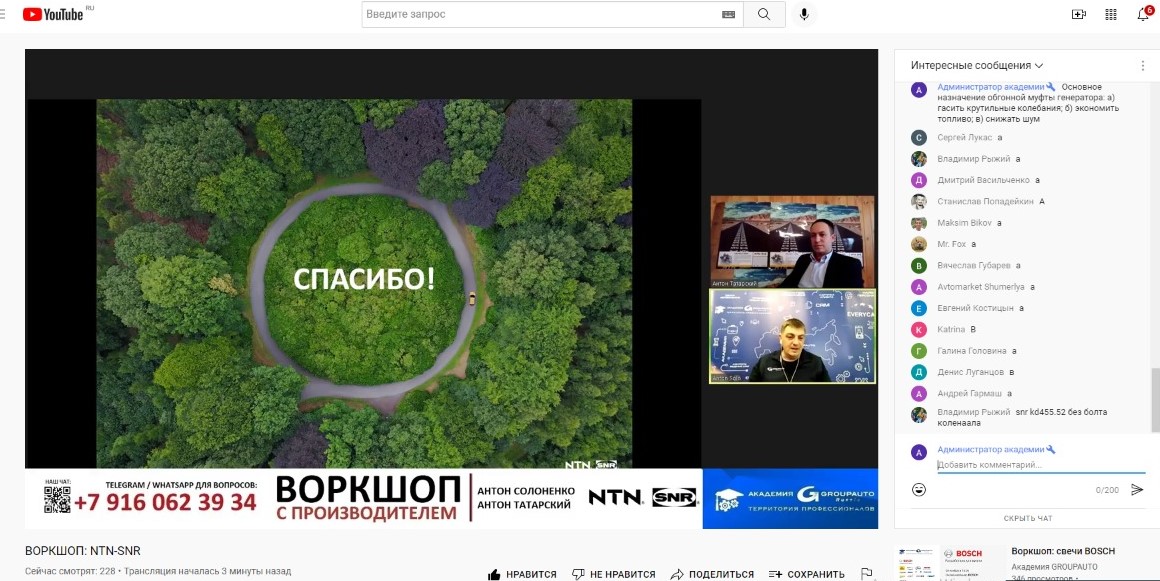The width and height of the screenshot is (1160, 581).
Task: Click the name Денис Луганцов in chat
Action: (x=971, y=372)
